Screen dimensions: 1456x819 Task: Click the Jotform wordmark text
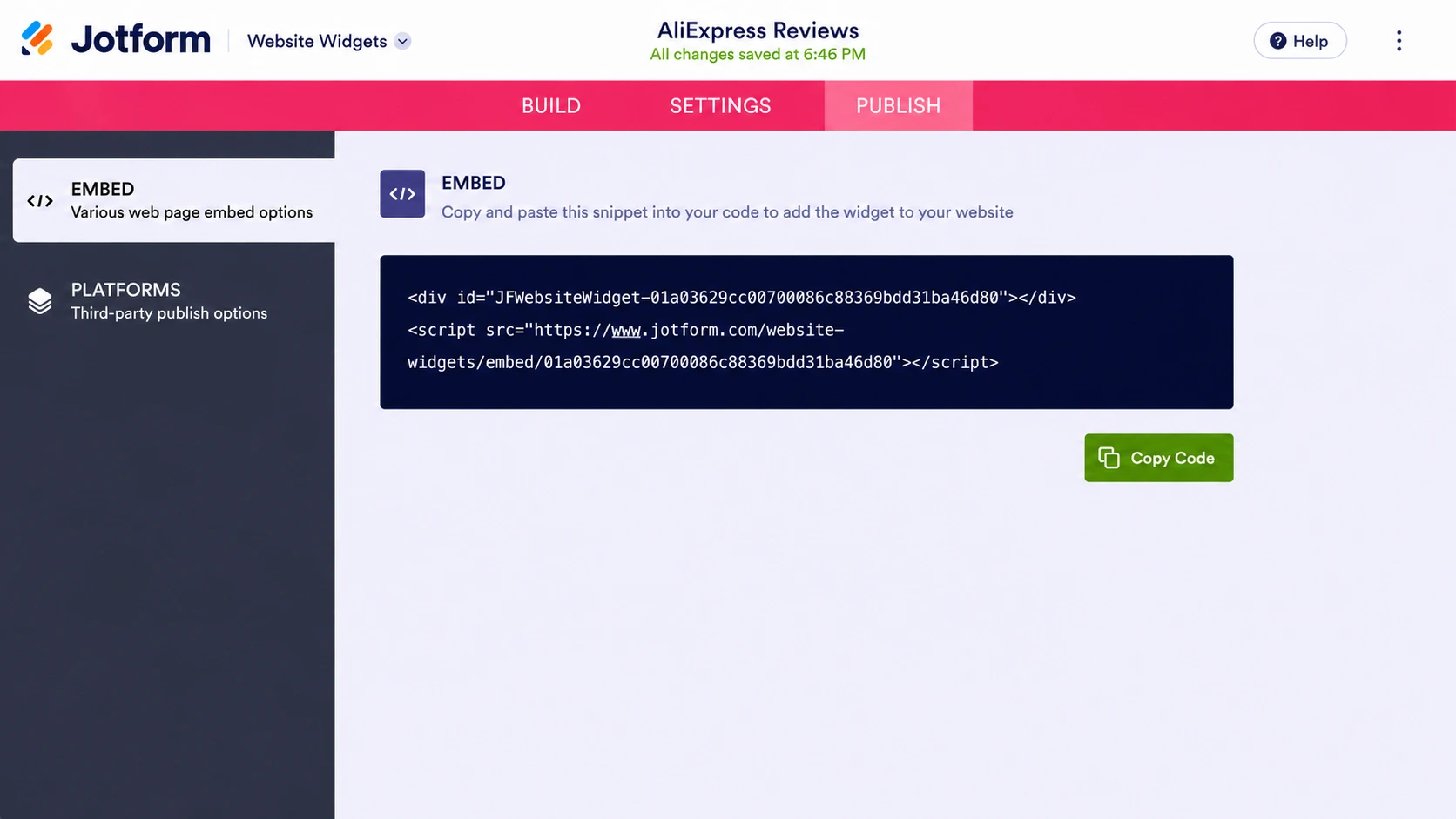pyautogui.click(x=141, y=39)
